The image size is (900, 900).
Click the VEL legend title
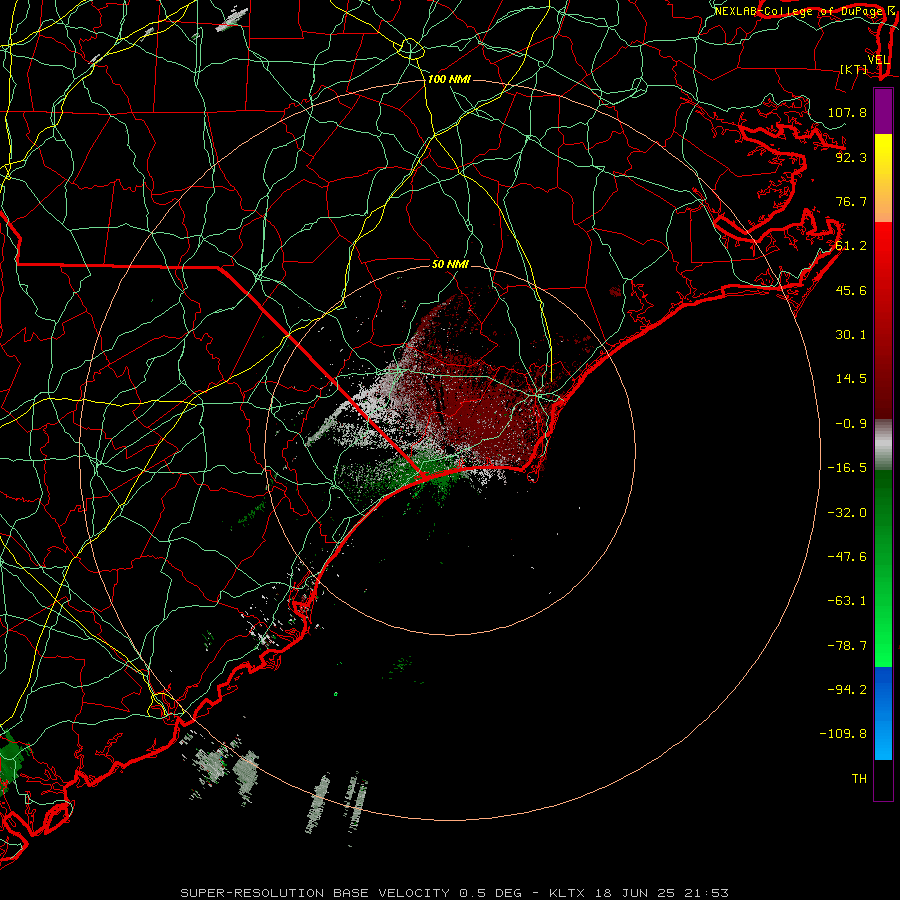tap(878, 60)
